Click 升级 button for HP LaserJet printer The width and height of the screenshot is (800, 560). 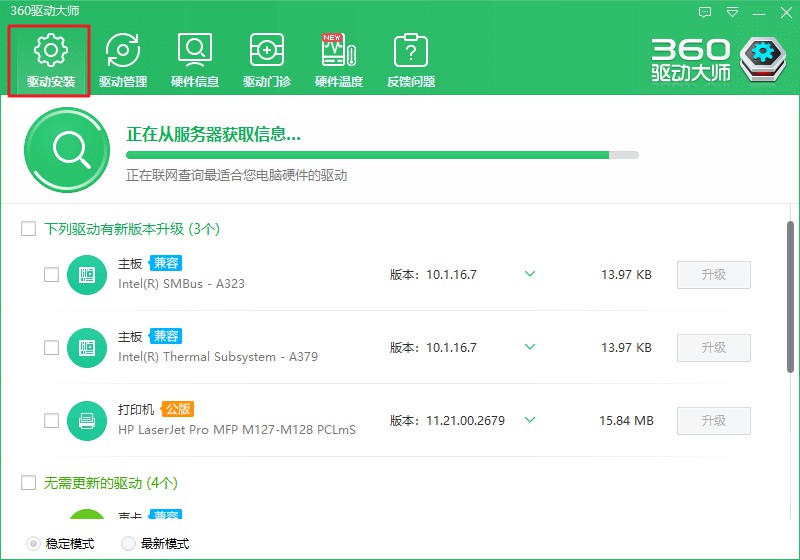714,421
